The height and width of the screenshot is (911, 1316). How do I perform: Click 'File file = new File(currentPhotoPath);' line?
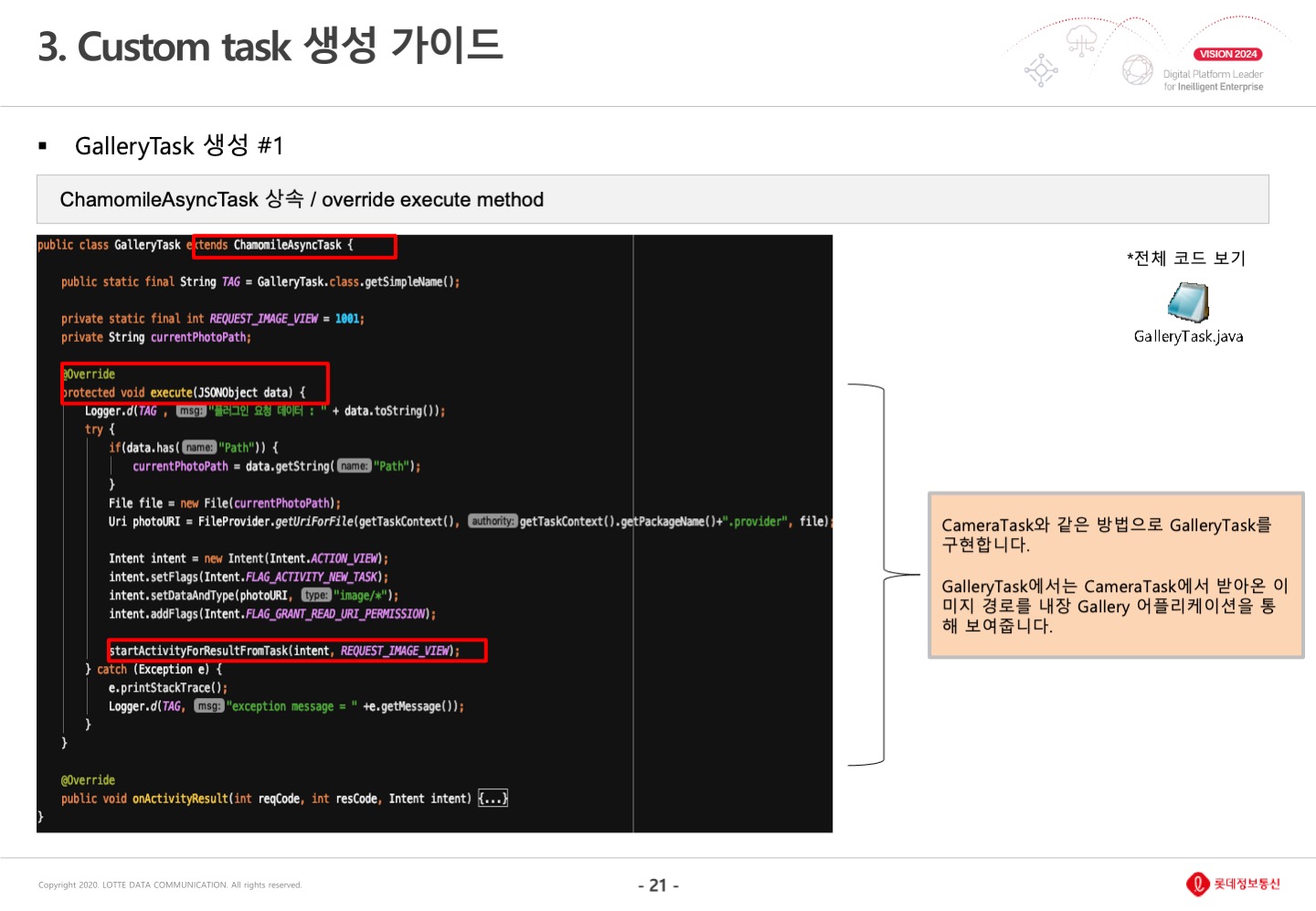coord(225,503)
